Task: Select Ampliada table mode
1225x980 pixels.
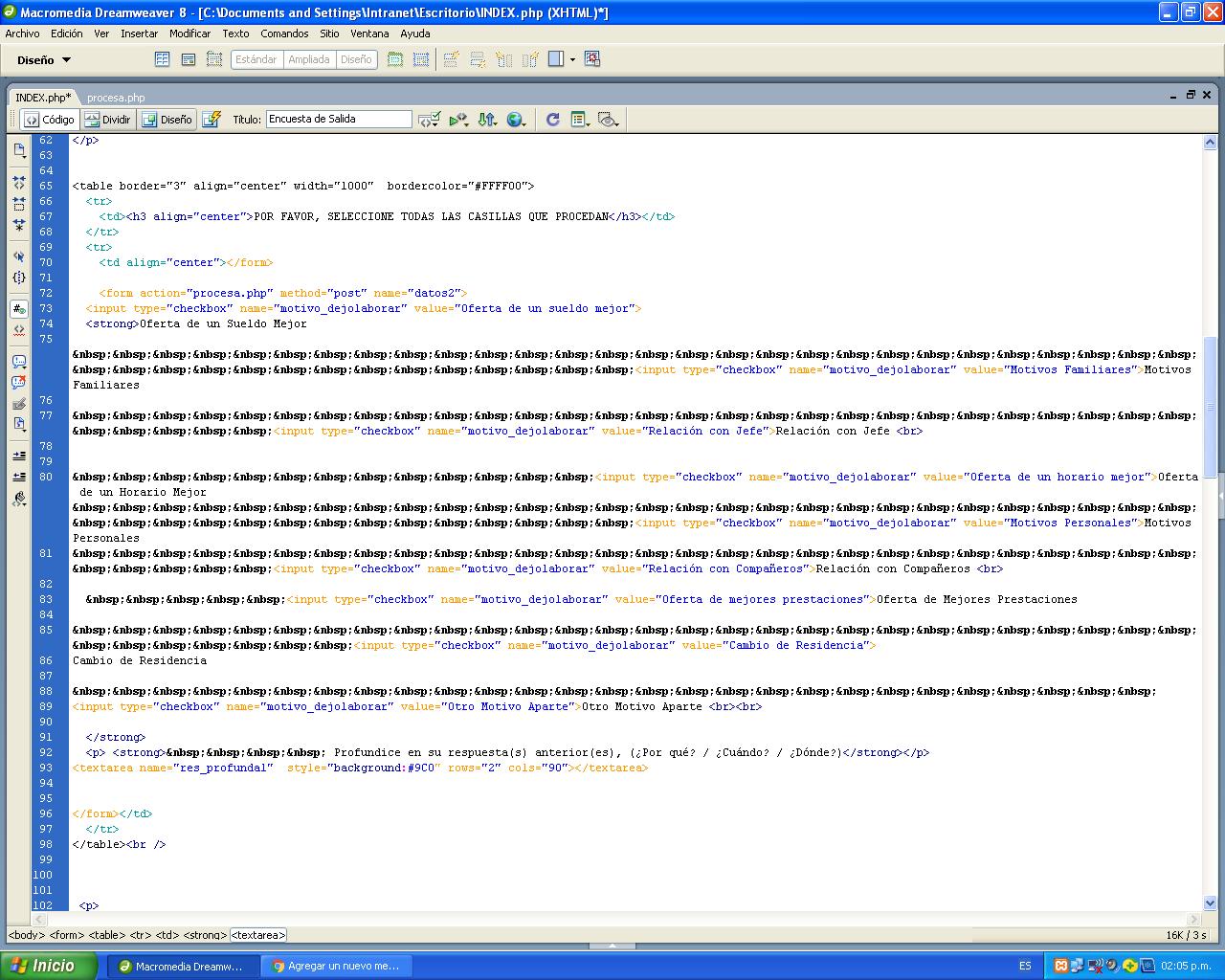Action: click(x=308, y=59)
